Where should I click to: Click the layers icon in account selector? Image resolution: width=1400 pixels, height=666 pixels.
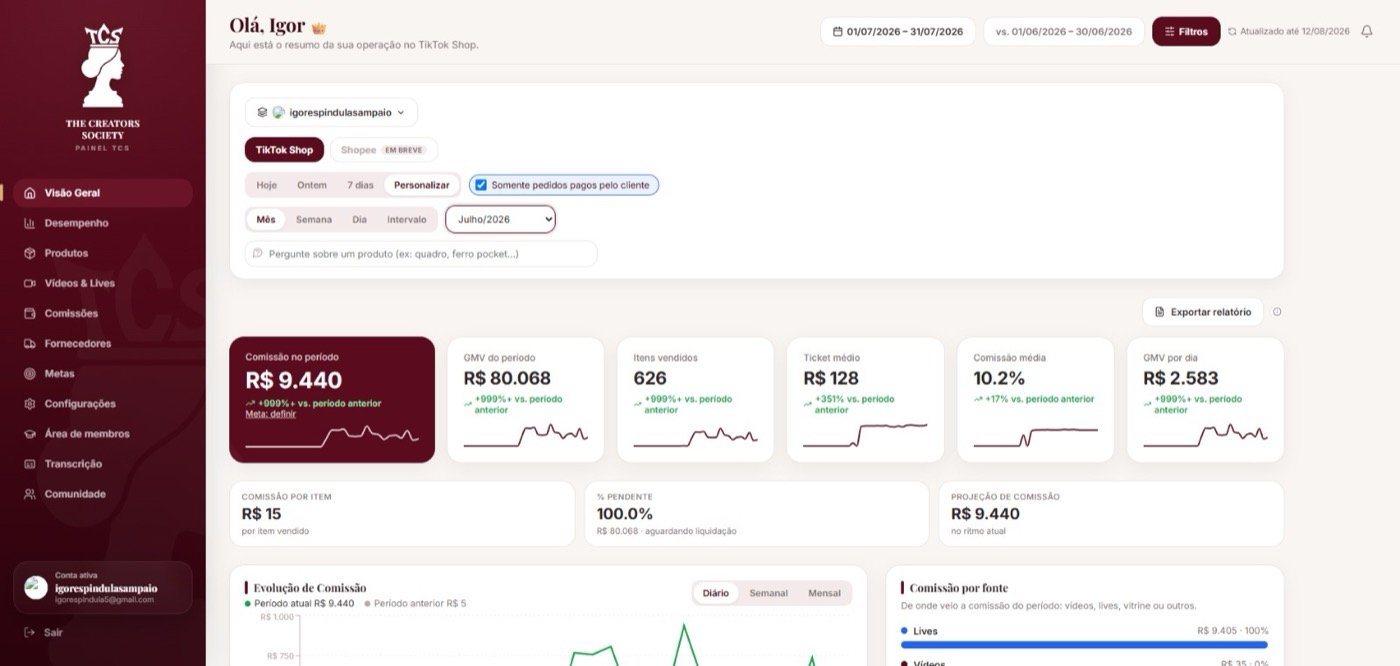pyautogui.click(x=262, y=113)
